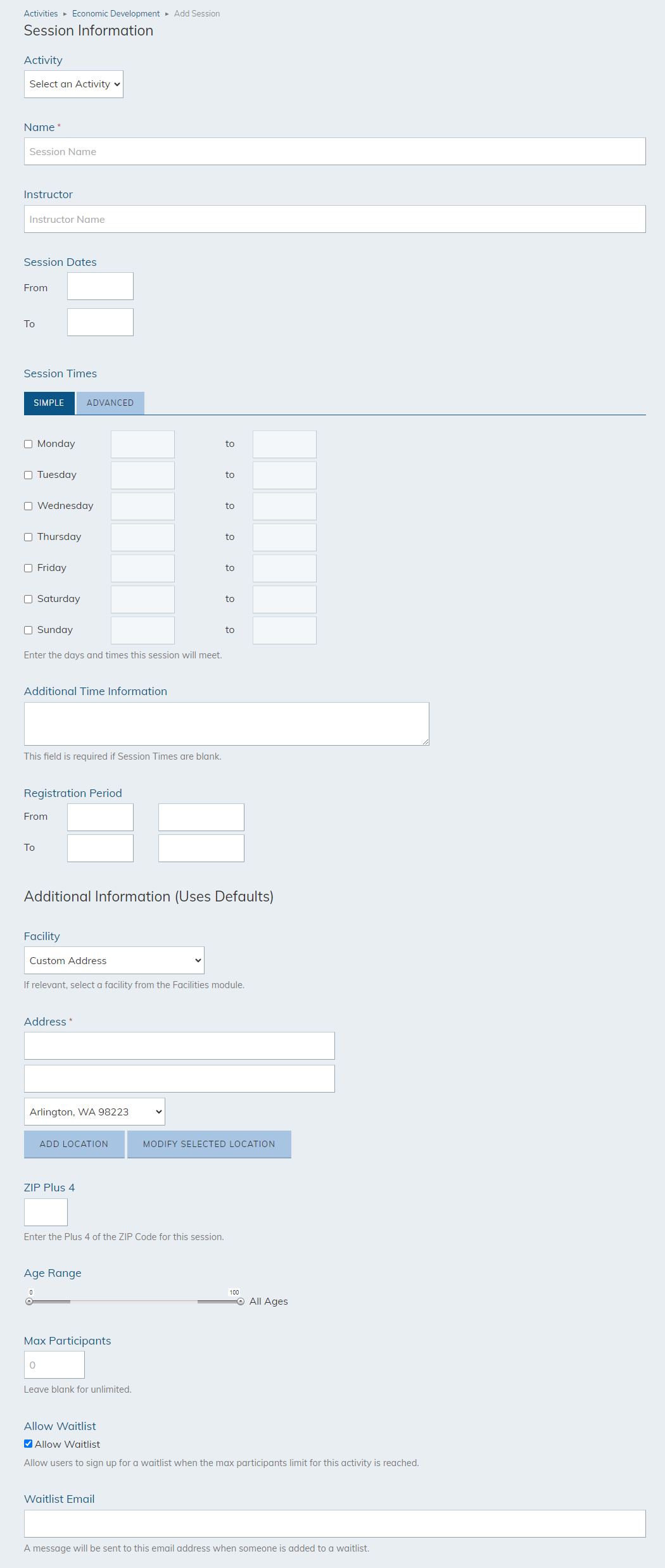Screen dimensions: 665x1568
Task: Click Session Dates To field
Action: 100,322
